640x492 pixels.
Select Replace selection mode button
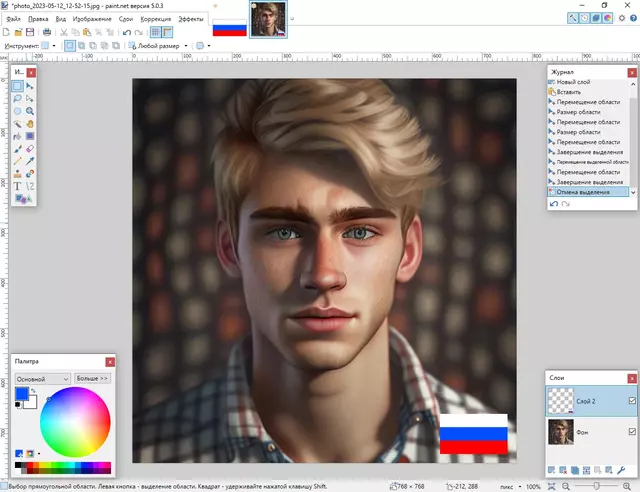tap(70, 46)
